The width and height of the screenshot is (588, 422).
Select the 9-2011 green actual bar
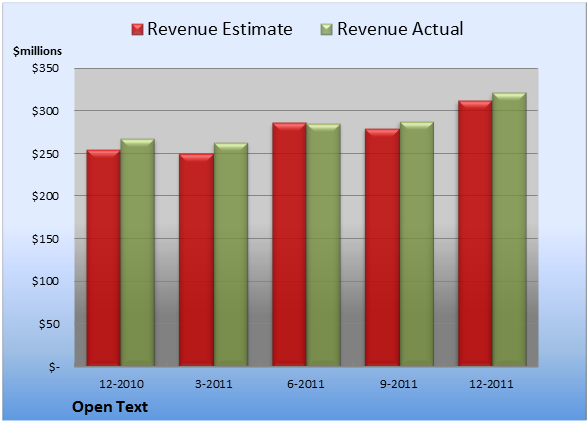click(x=417, y=244)
